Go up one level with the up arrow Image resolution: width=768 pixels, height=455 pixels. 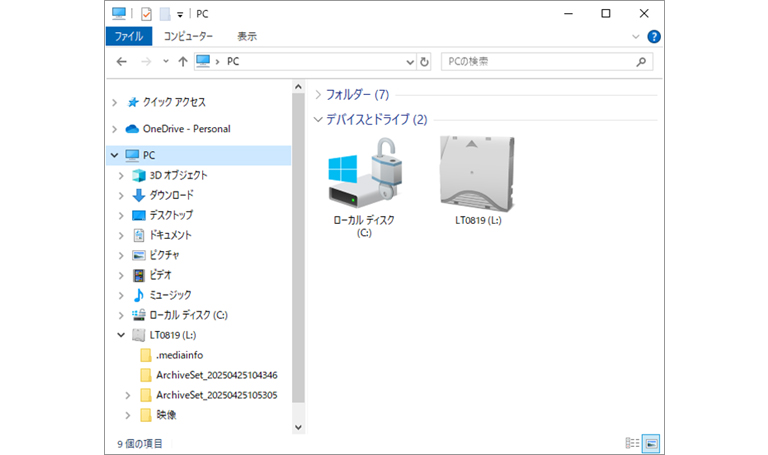[x=183, y=62]
